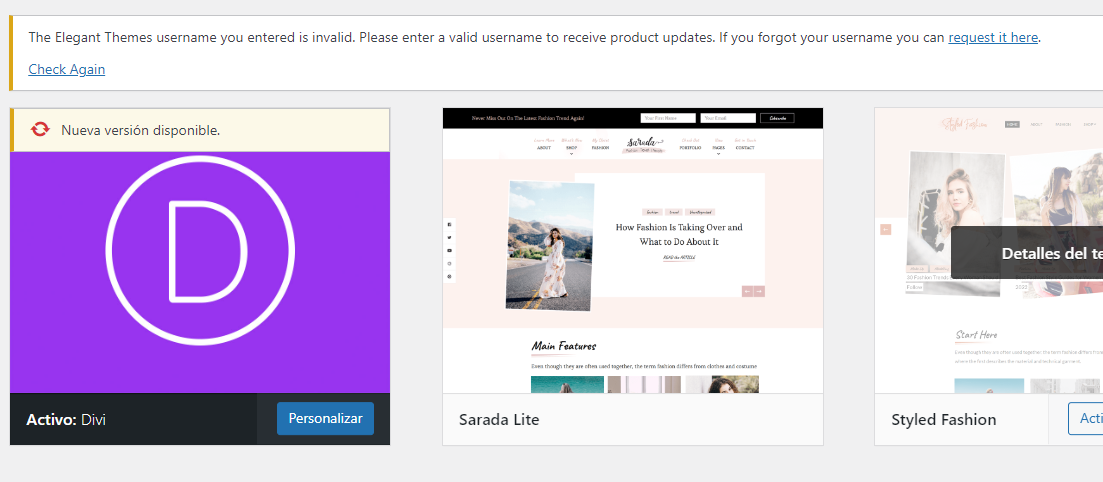Open the Divi theme thumbnail

[200, 272]
